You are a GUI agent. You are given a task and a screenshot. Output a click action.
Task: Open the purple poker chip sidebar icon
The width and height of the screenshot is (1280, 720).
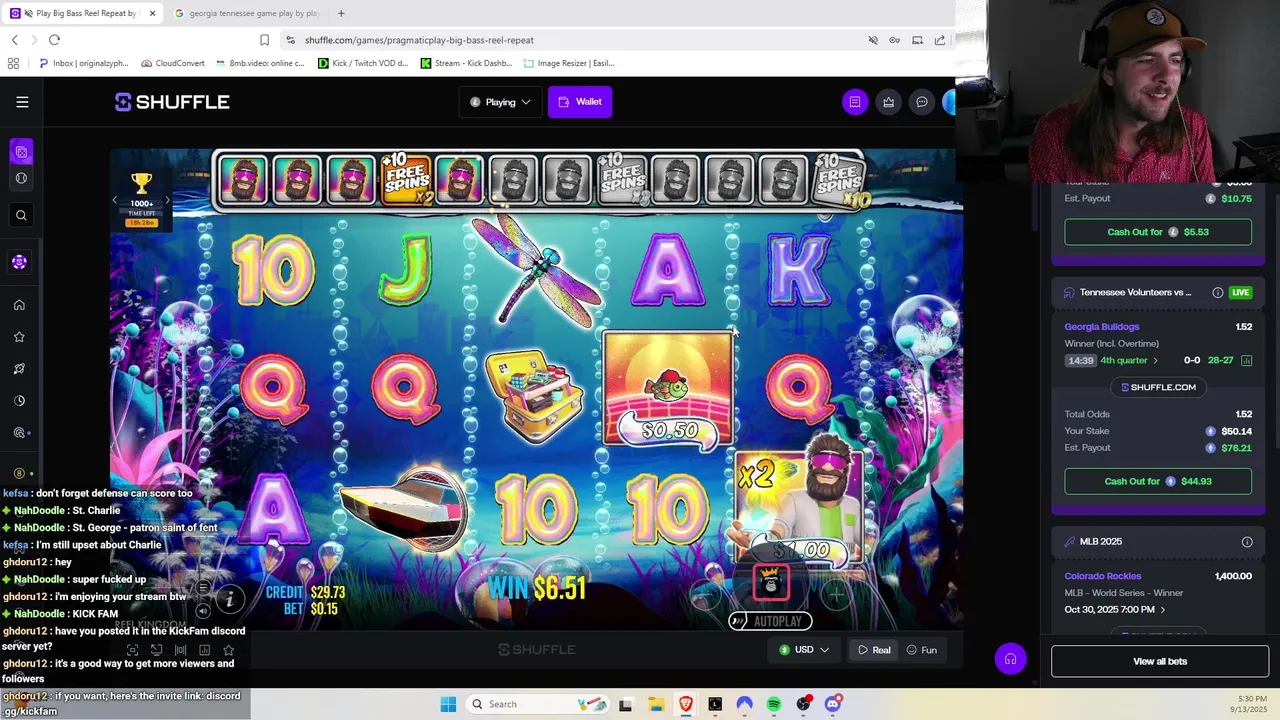pos(19,262)
